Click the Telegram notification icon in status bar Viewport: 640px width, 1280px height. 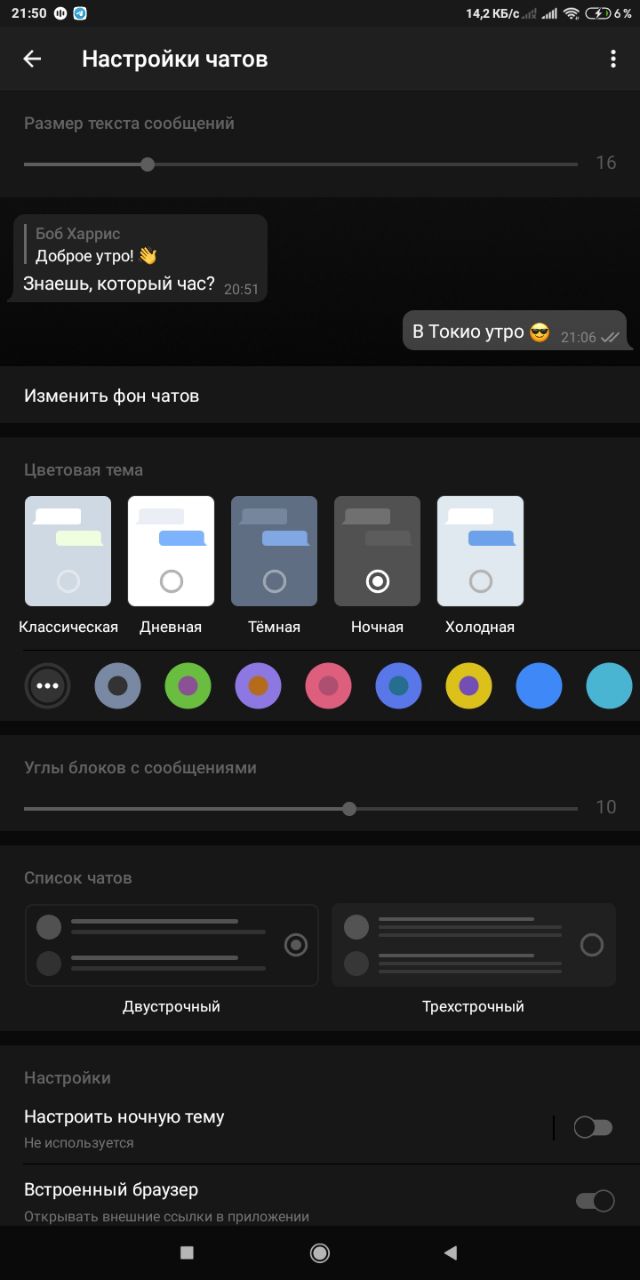click(x=80, y=13)
